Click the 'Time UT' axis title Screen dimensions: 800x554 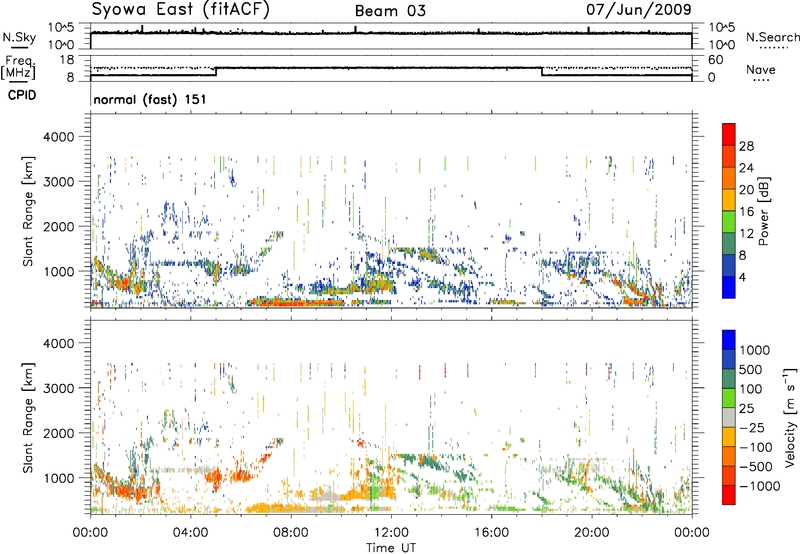391,548
